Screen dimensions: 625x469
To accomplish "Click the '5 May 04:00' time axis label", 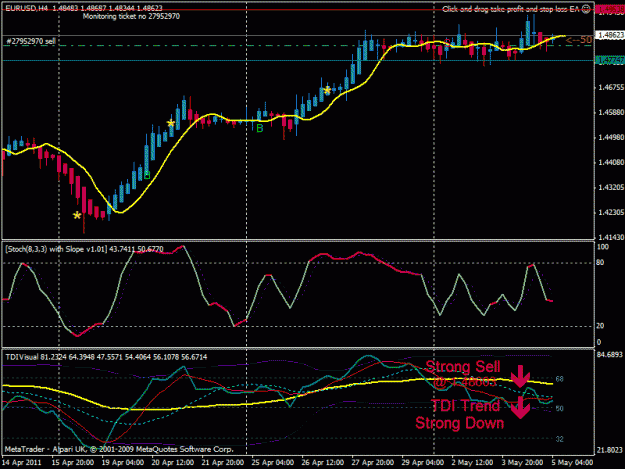I will (x=572, y=463).
